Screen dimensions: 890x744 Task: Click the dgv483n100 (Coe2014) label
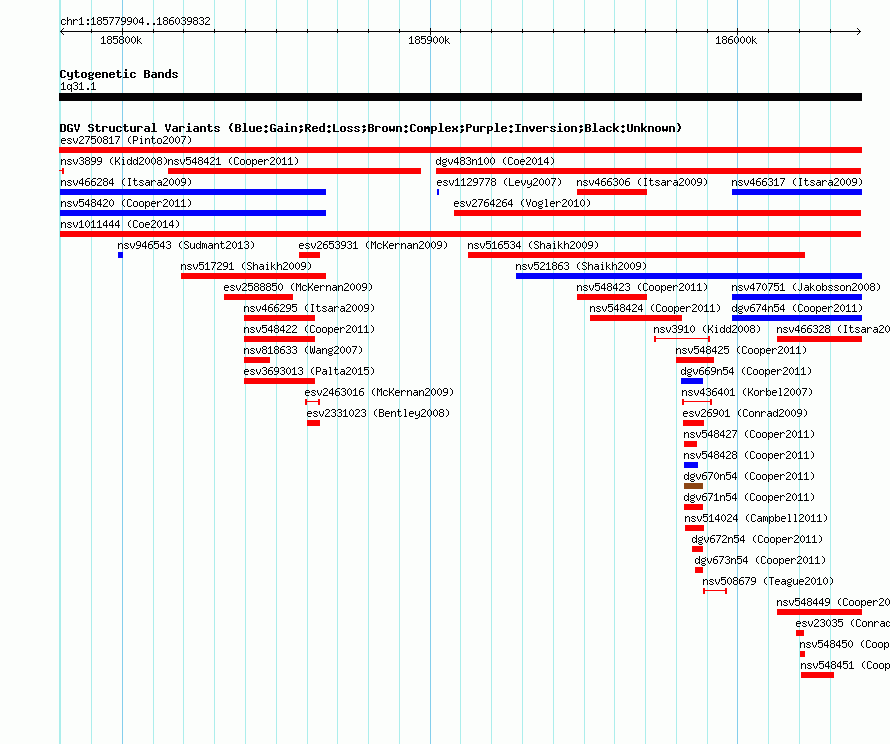pos(495,161)
